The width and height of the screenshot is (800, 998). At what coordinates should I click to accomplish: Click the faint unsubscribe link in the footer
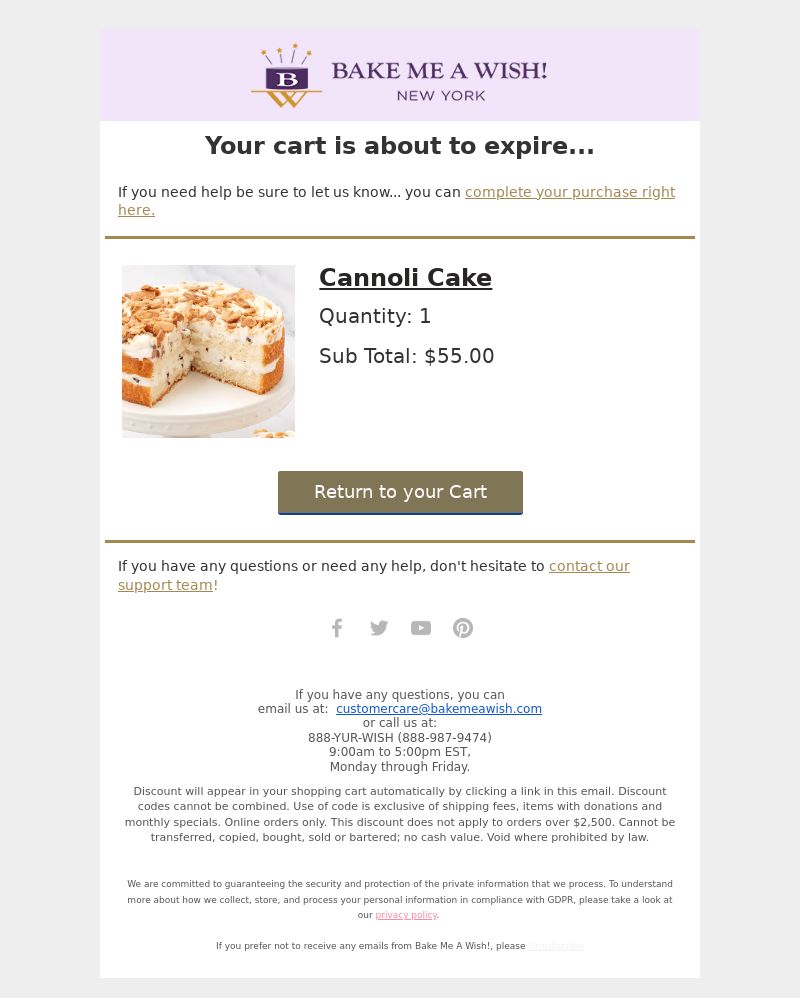click(x=556, y=946)
